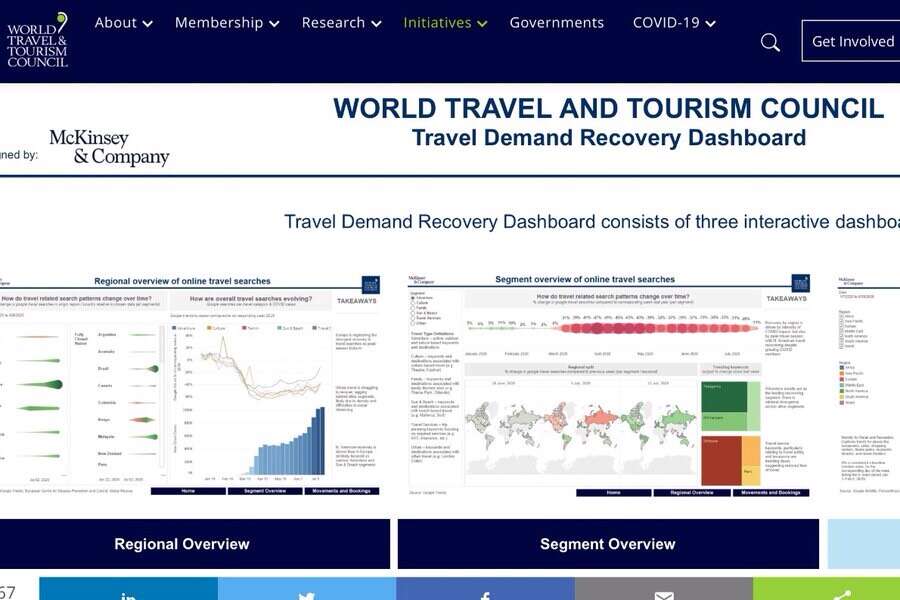900x600 pixels.
Task: Click "Segment overview of online travel searches" title
Action: click(x=585, y=280)
